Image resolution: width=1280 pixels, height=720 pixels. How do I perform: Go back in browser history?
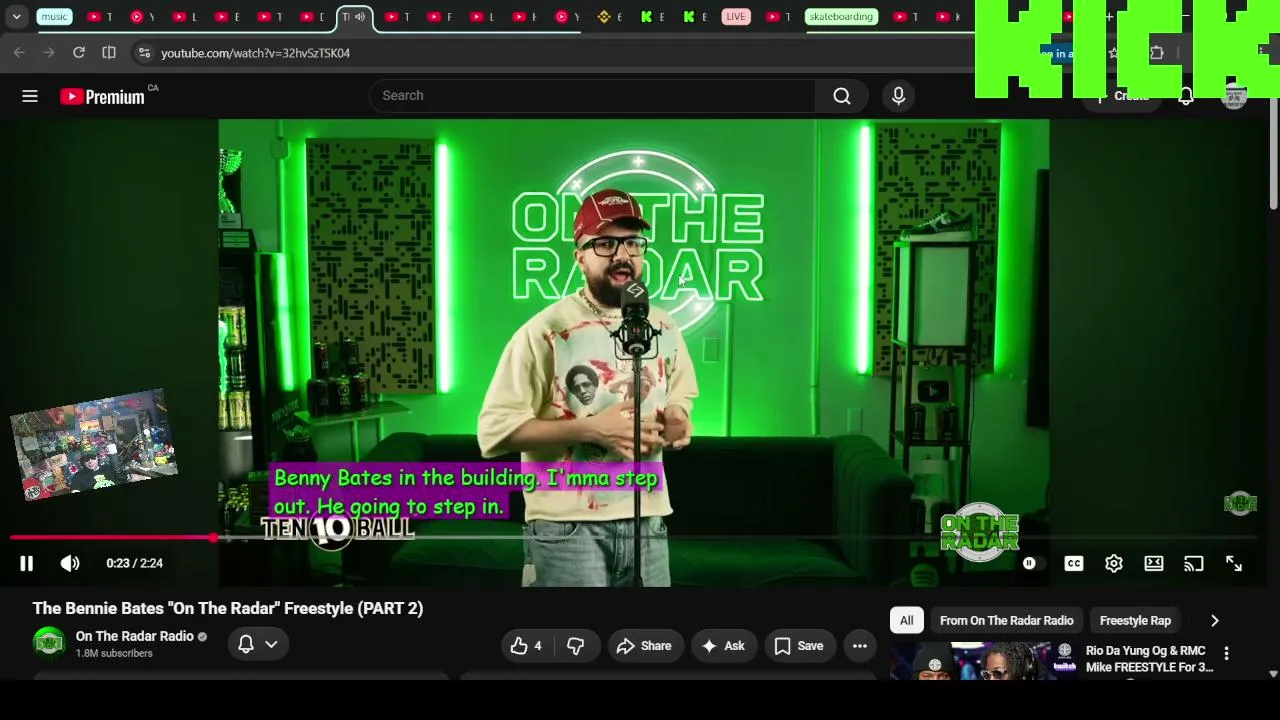coord(19,53)
